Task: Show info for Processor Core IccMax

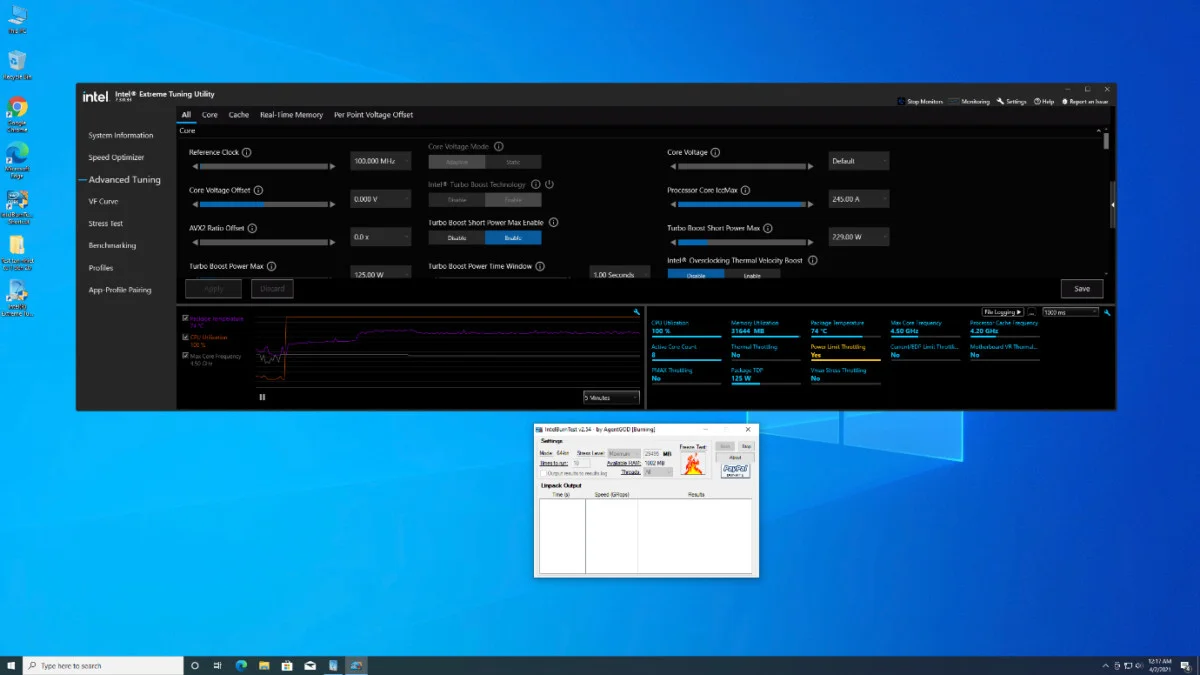Action: [746, 190]
